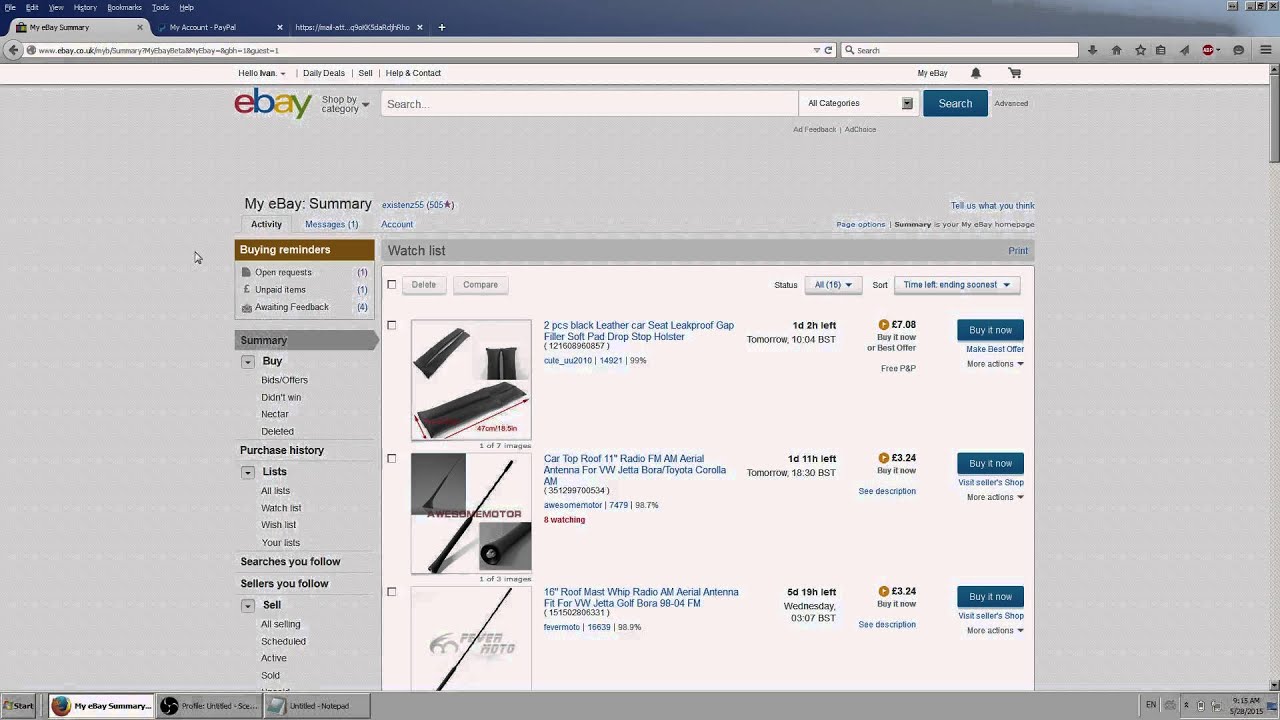Click the Adblock Plus ABP icon

(x=1208, y=50)
